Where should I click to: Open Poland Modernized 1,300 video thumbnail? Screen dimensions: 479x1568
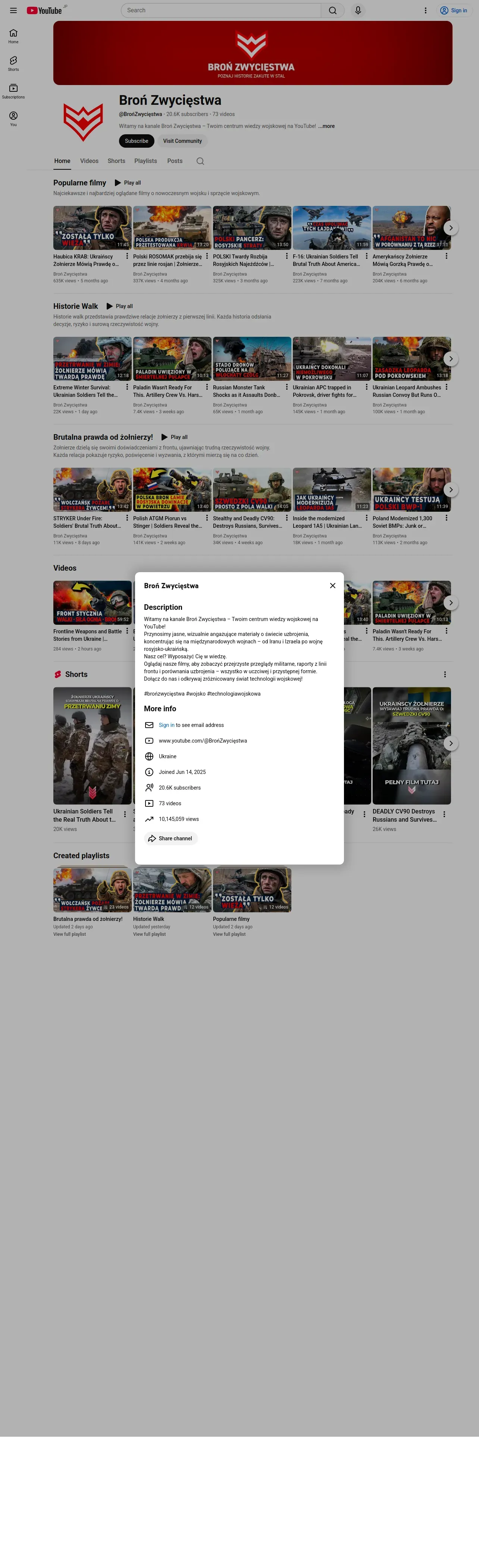tap(411, 489)
